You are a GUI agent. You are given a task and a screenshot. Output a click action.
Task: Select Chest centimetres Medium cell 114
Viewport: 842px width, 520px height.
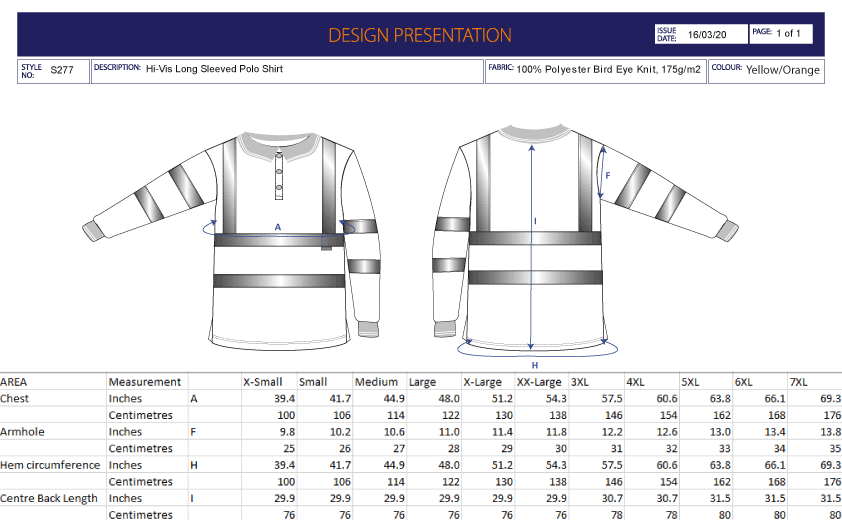396,415
